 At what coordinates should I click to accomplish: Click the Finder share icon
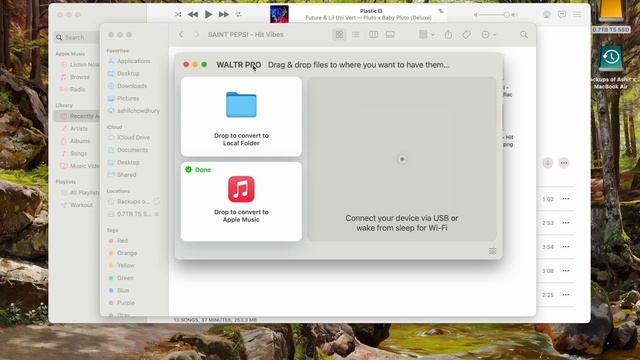[x=448, y=35]
